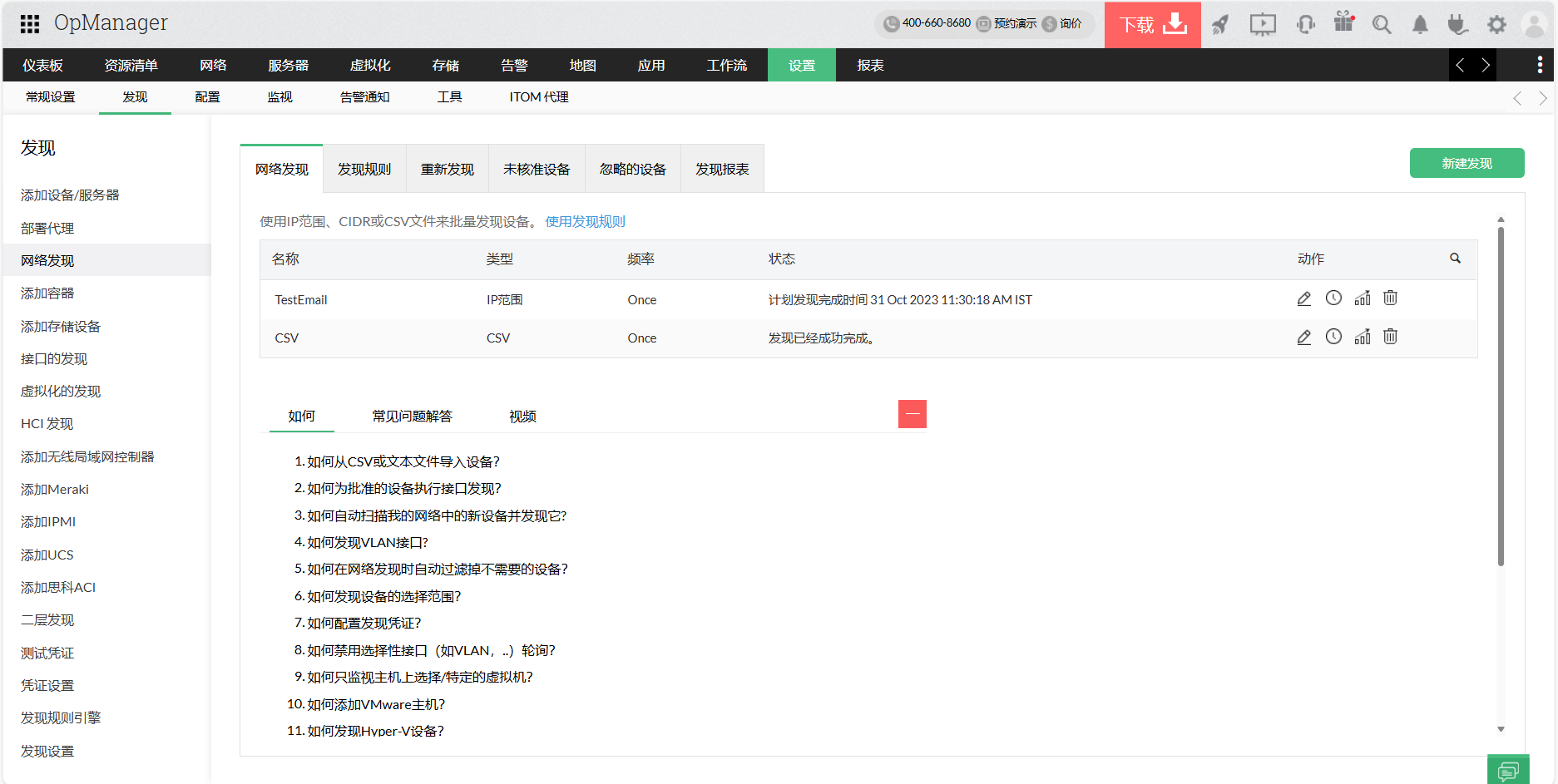
Task: Follow the 使用发现规则 link
Action: pyautogui.click(x=585, y=222)
